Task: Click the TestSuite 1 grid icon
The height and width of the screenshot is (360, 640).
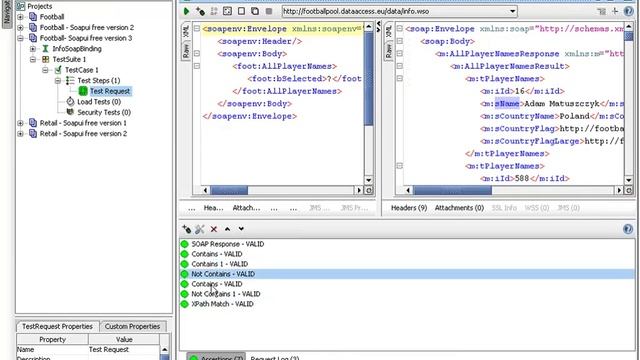Action: 46,59
